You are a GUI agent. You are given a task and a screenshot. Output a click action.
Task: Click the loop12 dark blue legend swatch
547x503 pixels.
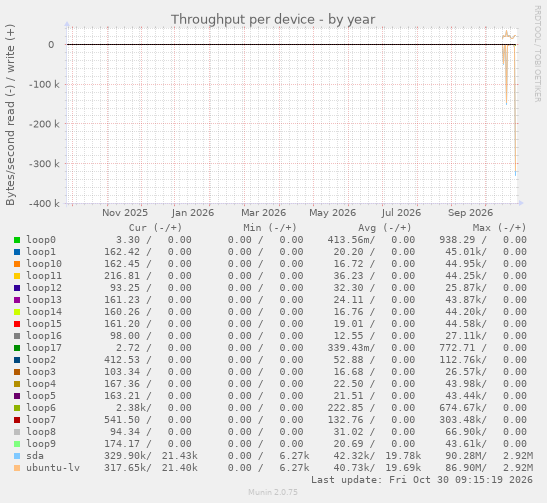[x=17, y=288]
